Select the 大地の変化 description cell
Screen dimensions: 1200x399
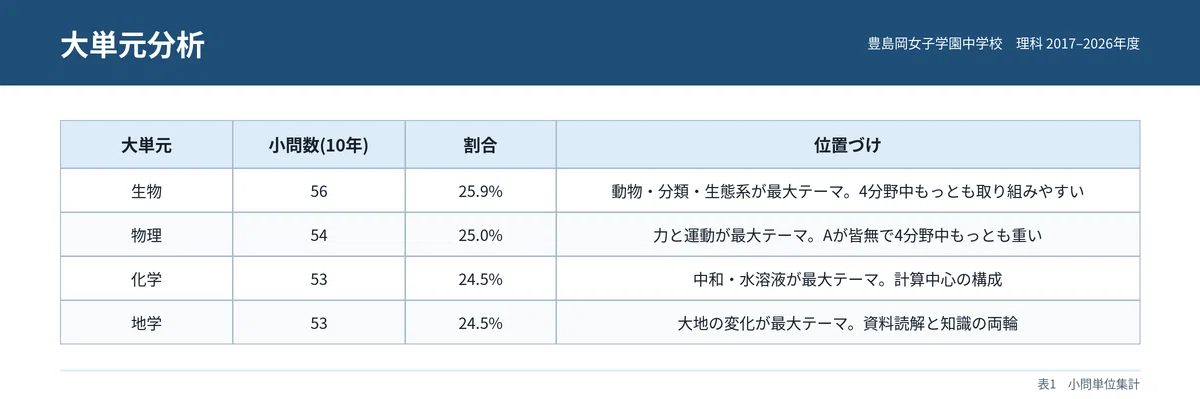[848, 322]
